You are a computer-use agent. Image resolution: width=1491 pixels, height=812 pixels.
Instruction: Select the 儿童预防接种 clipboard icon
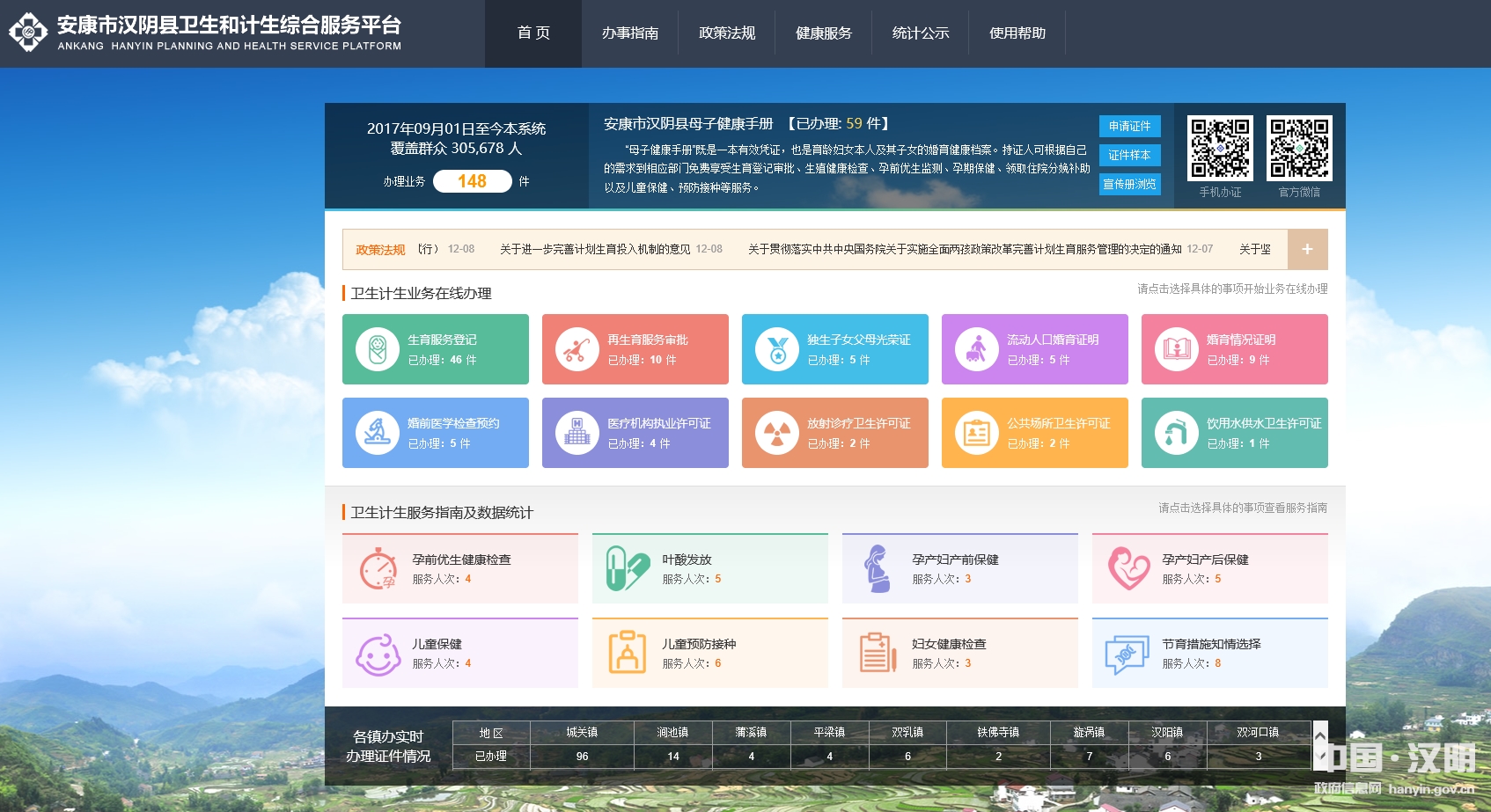coord(628,652)
